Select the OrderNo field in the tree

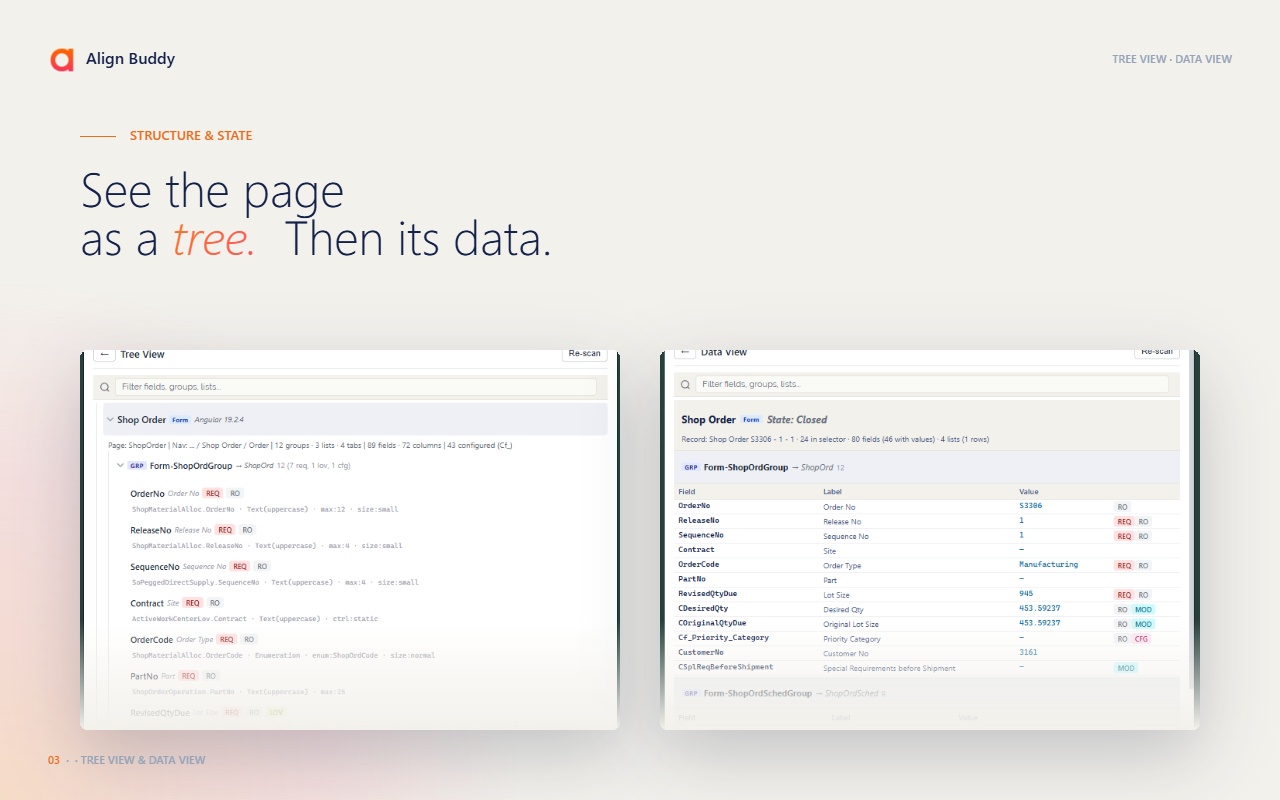coord(147,493)
